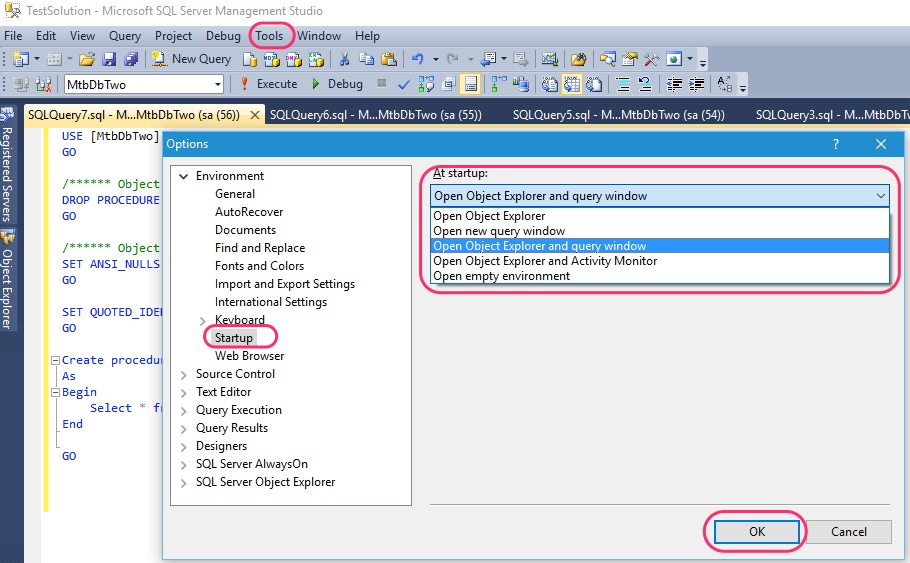Collapse the Environment tree node
Screen dimensions: 910x563
click(184, 176)
